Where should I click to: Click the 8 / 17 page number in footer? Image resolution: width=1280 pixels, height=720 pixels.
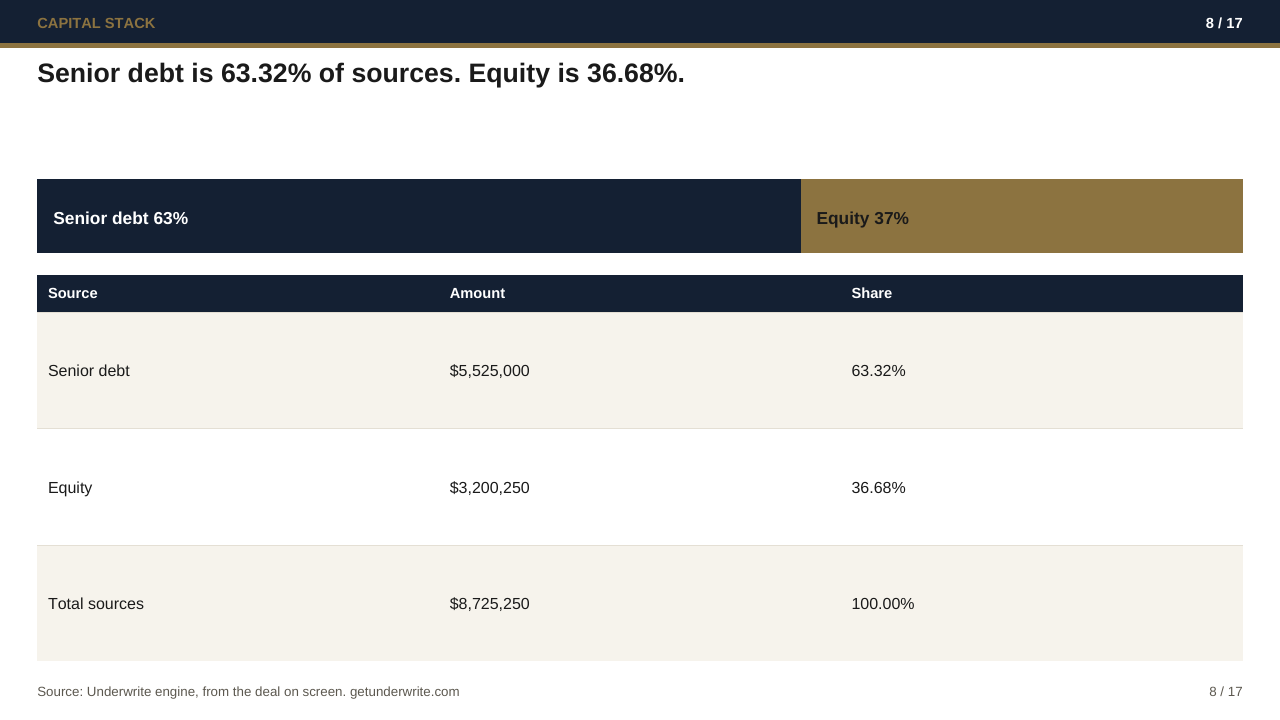[x=1225, y=691]
